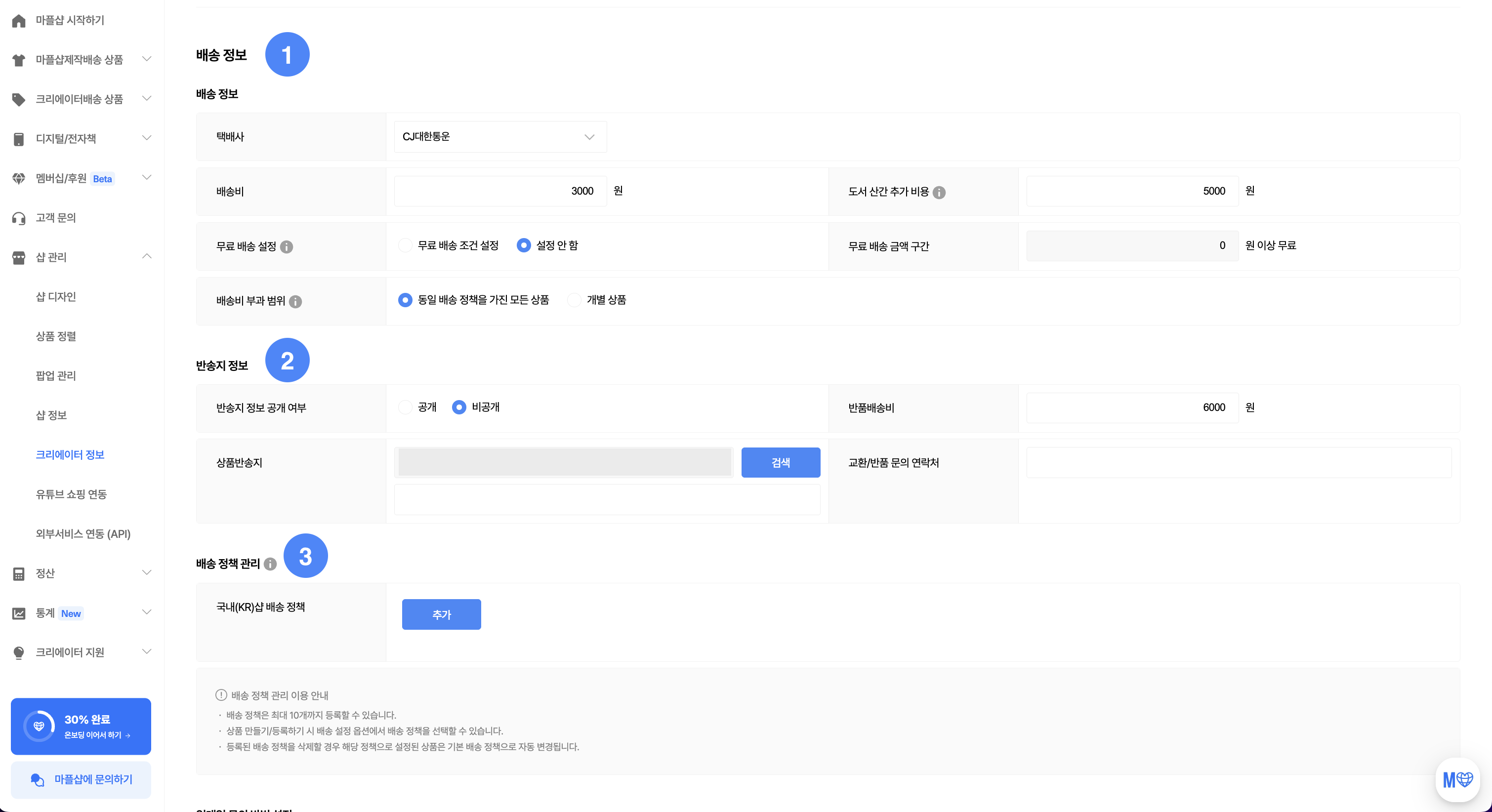Click the 배송비 amount input field
This screenshot has width=1492, height=812.
(500, 191)
